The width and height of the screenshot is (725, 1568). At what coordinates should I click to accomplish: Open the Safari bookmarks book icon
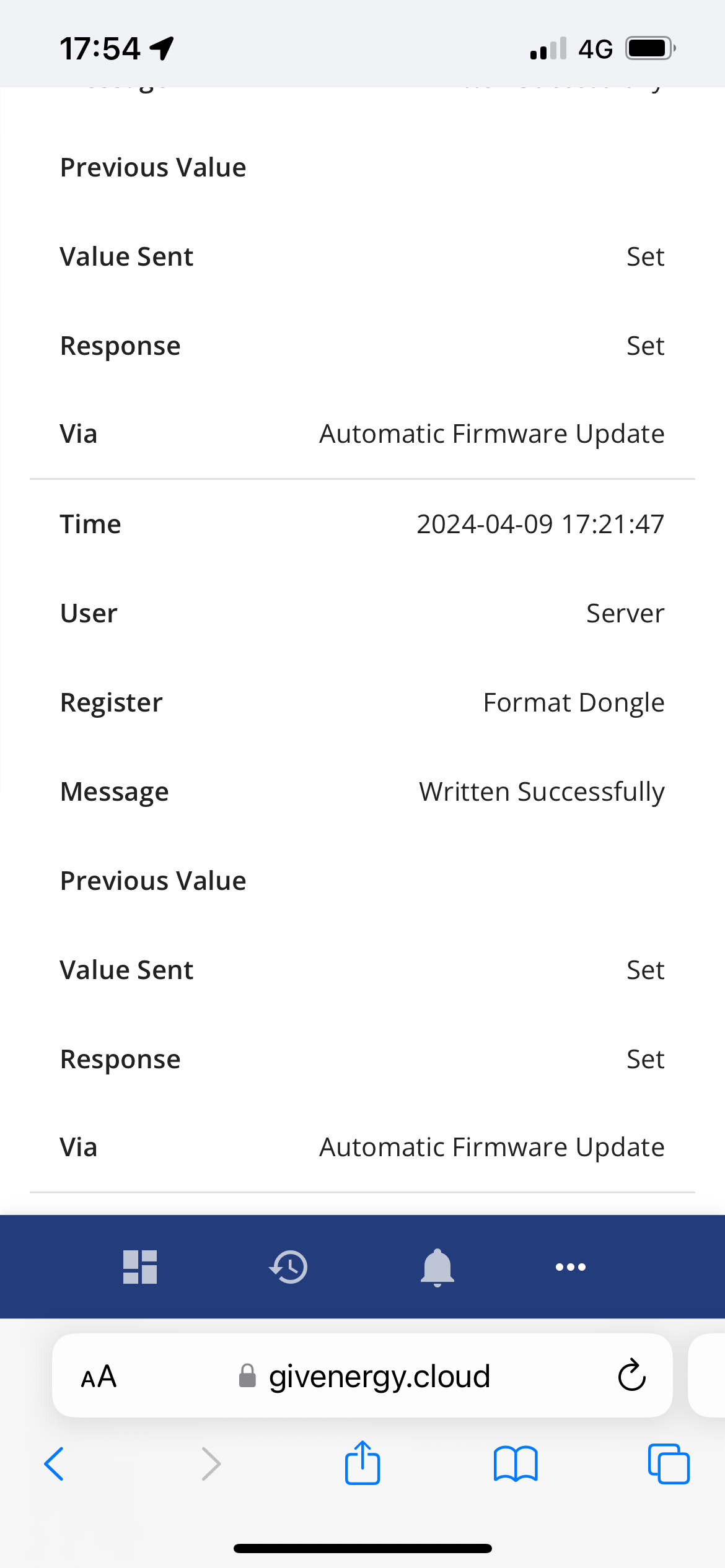516,1464
